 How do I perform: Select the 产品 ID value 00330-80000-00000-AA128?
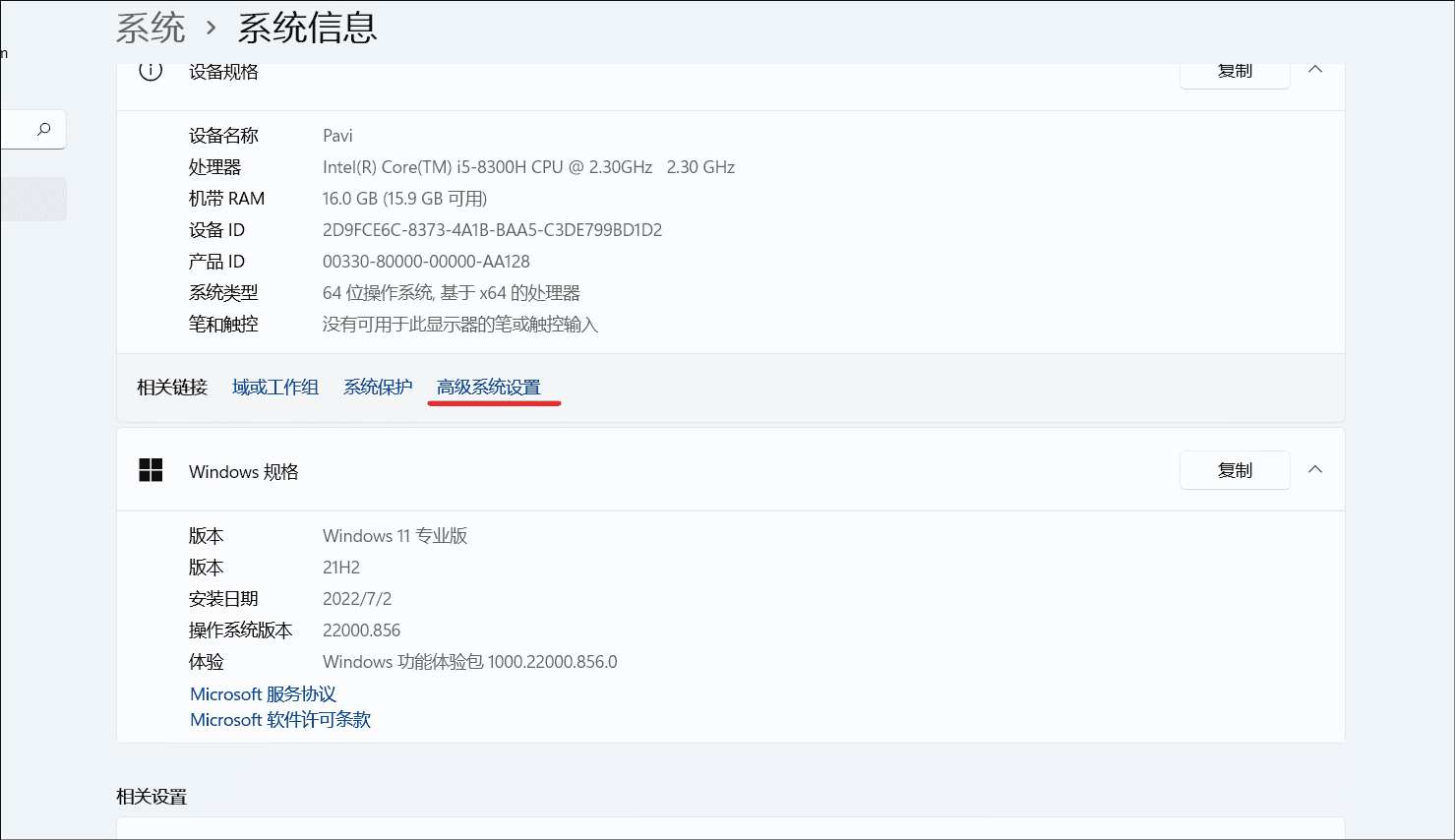tap(426, 262)
